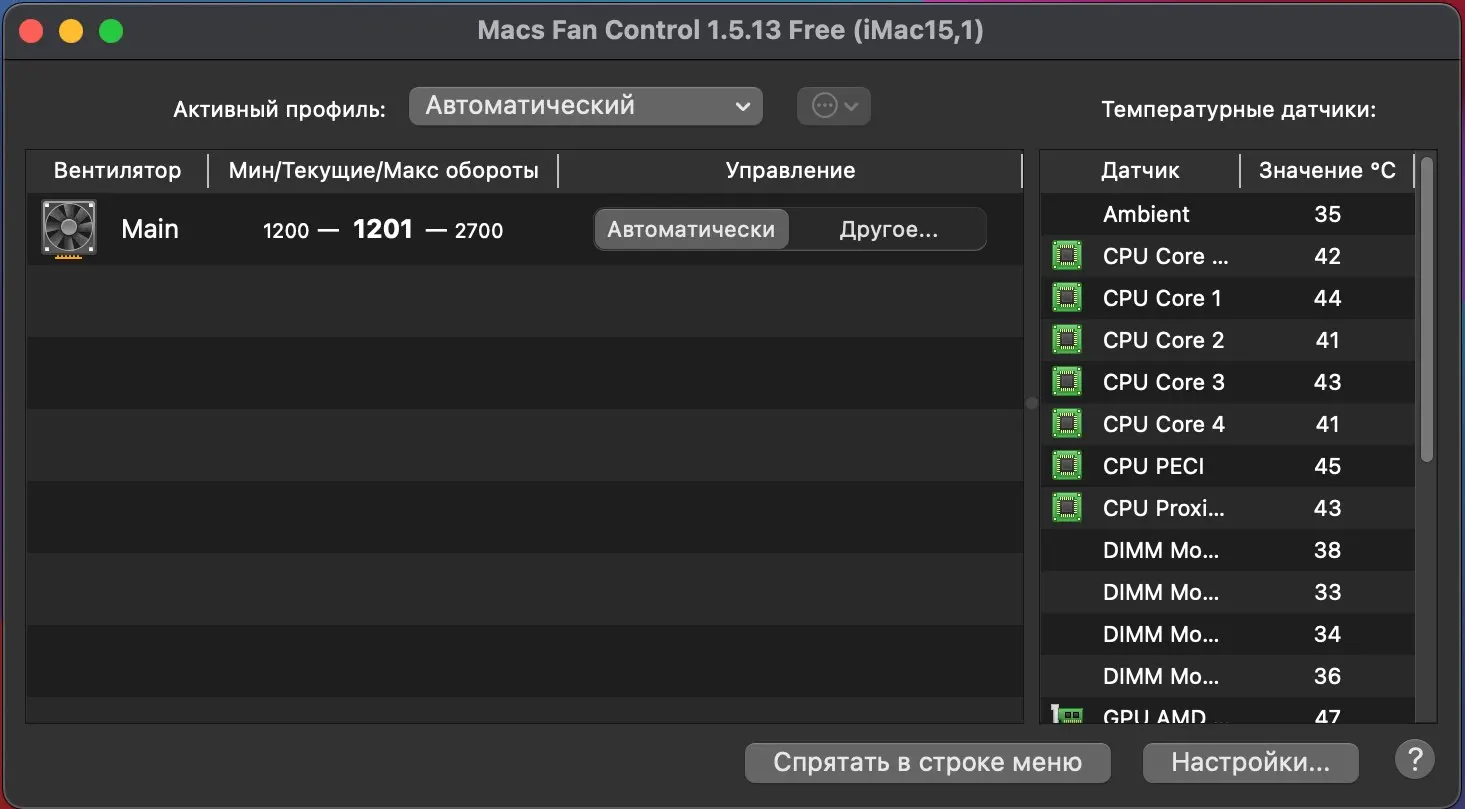Click the CPU Core 3 chip icon
This screenshot has height=809, width=1465.
pos(1067,382)
